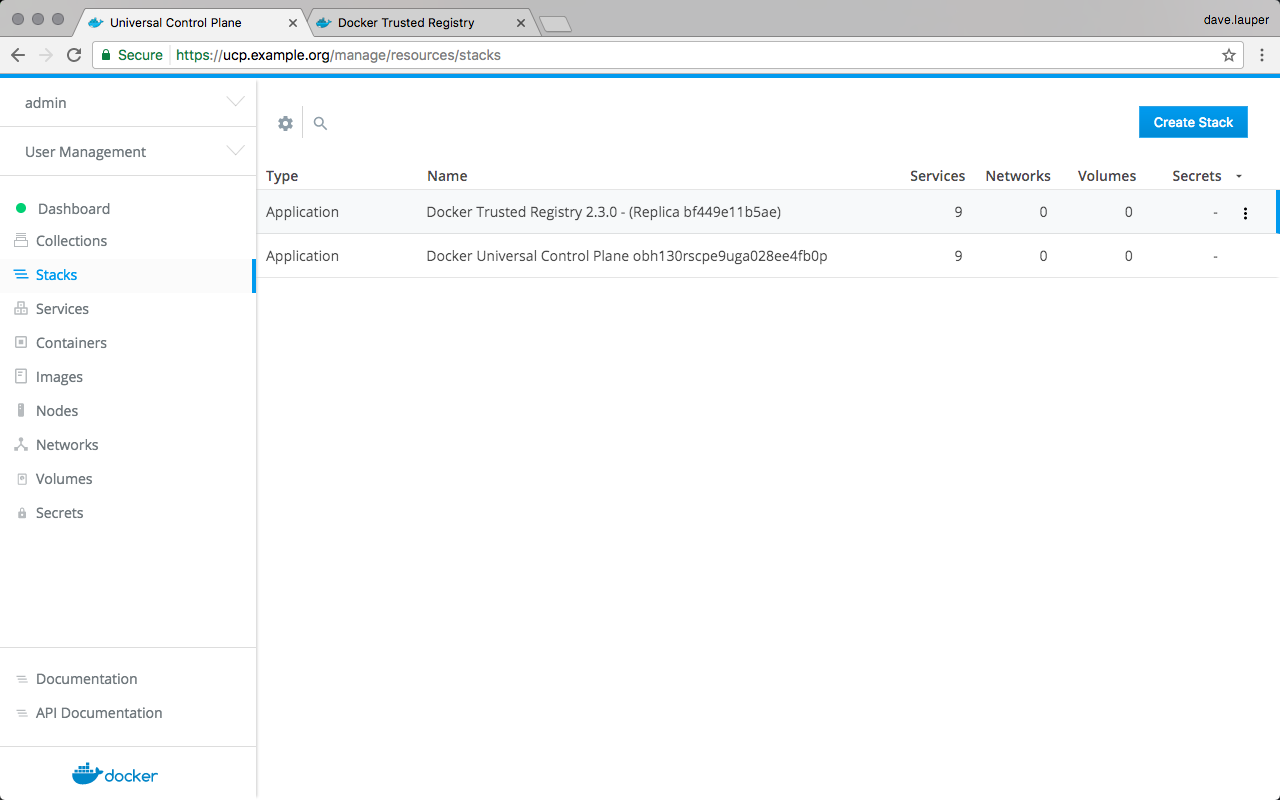
Task: Go to Dashboard in the sidebar
Action: 73,209
